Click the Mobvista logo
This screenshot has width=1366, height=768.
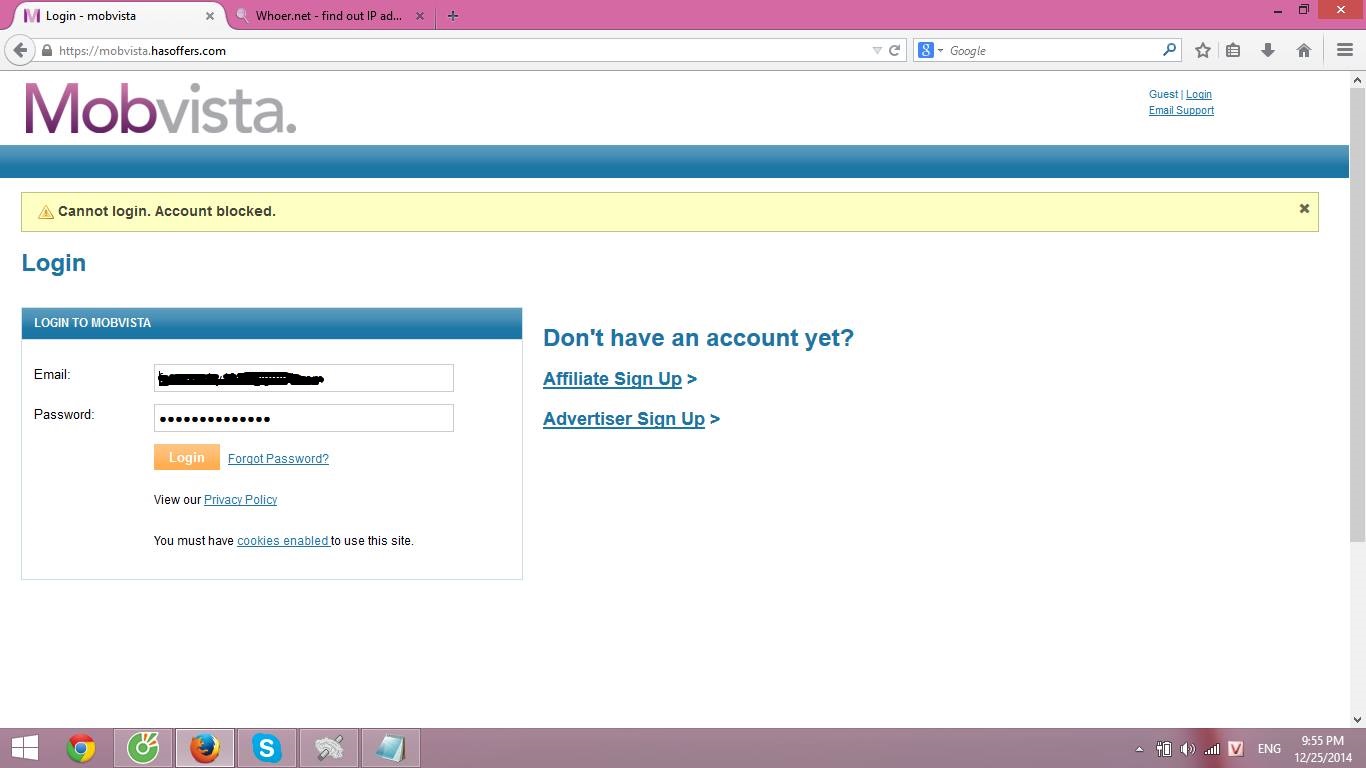tap(160, 108)
